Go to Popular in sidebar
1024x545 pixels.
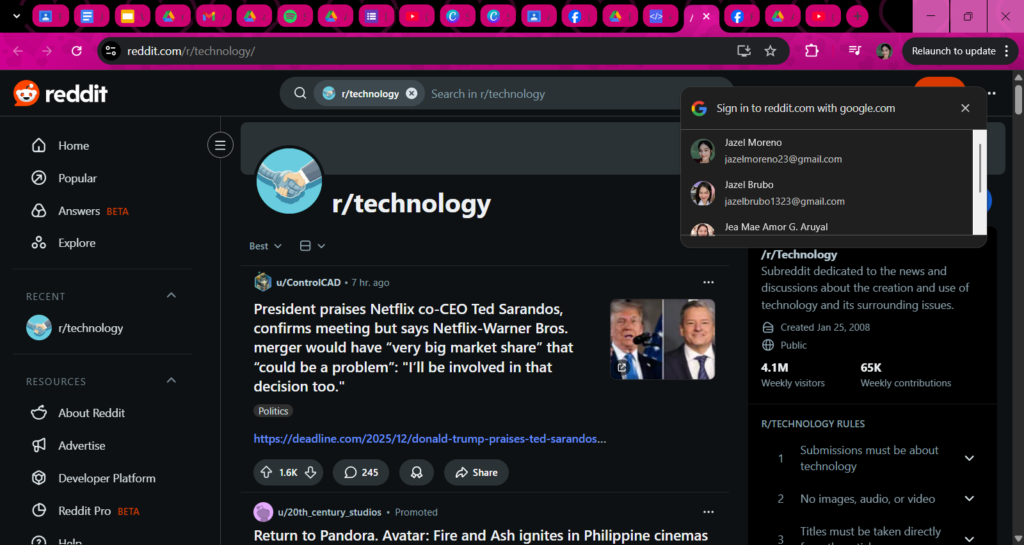pyautogui.click(x=77, y=178)
